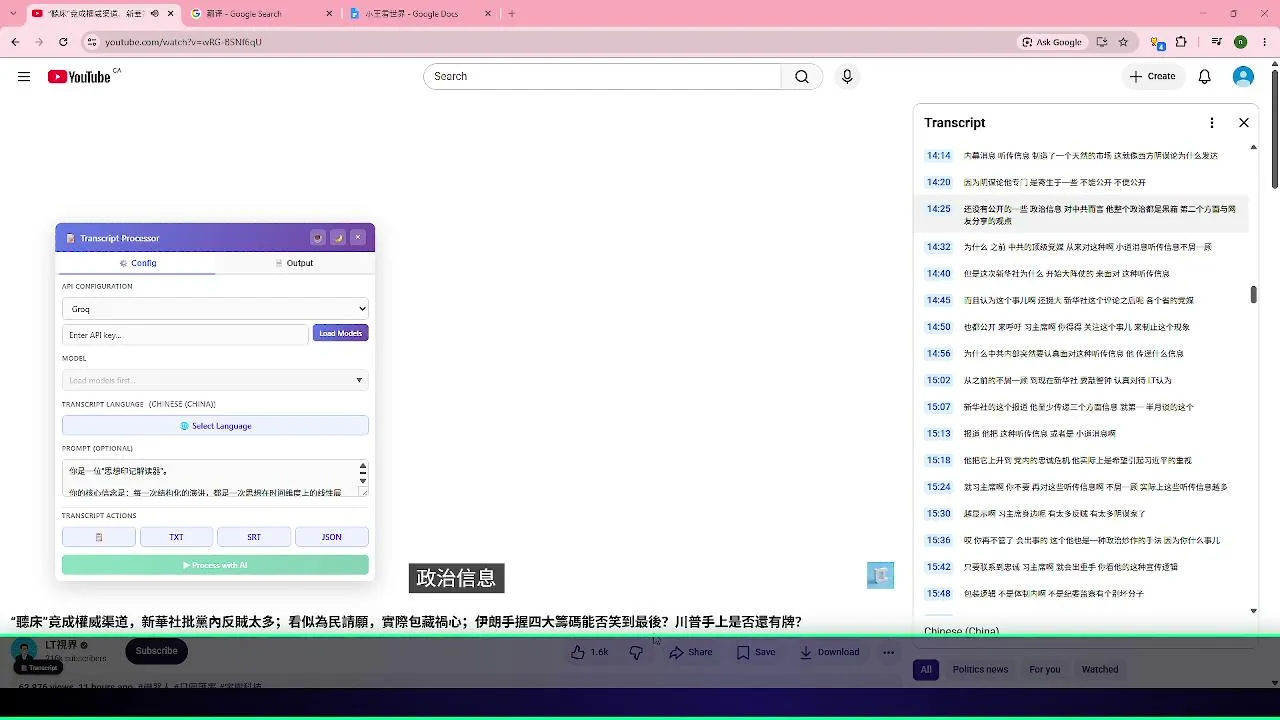Click the YouTube search magnifier button
Screen dimensions: 1280x720
pos(802,77)
